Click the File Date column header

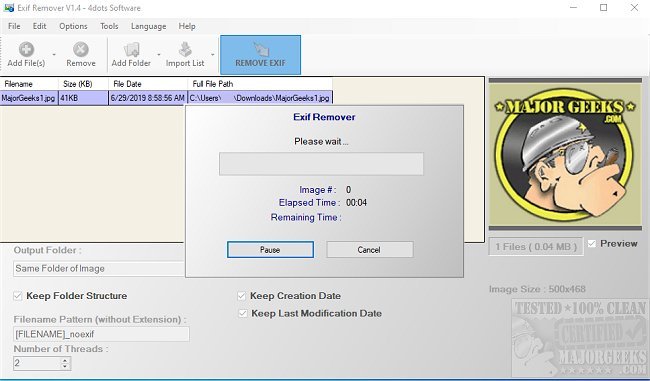coord(148,84)
